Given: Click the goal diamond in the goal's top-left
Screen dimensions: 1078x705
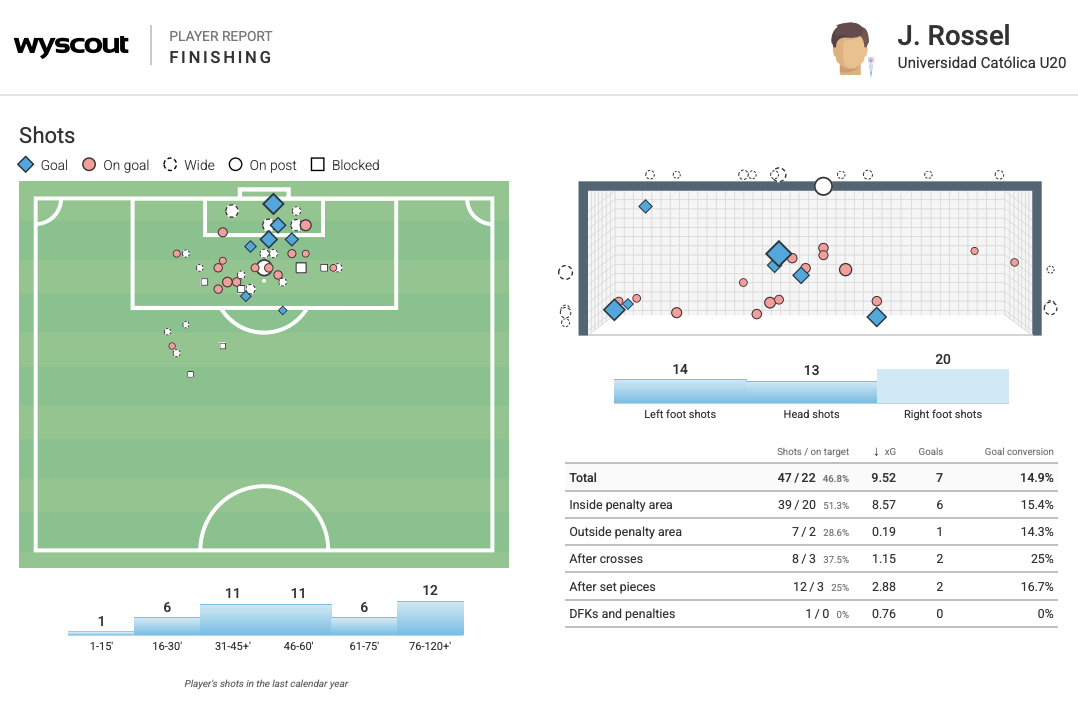Looking at the screenshot, I should point(646,207).
